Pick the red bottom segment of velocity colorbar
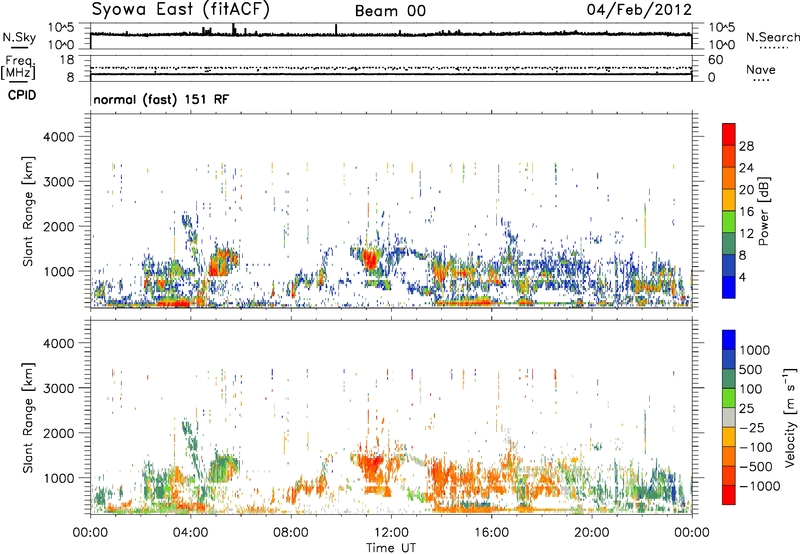 [x=729, y=495]
